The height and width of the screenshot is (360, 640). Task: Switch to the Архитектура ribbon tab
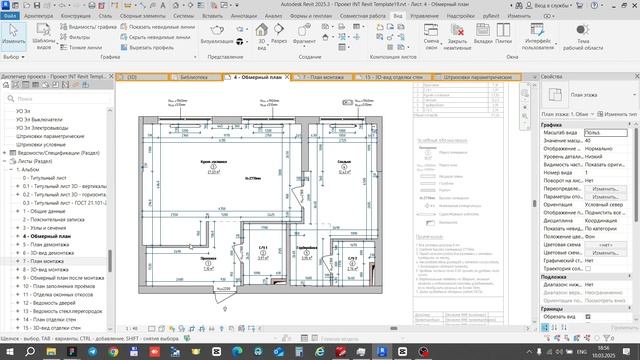pos(38,16)
